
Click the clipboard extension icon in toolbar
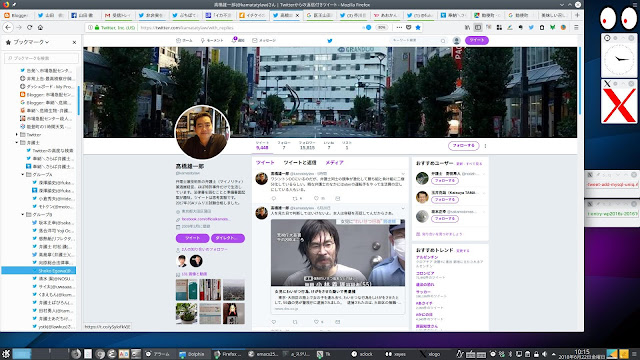(x=542, y=27)
